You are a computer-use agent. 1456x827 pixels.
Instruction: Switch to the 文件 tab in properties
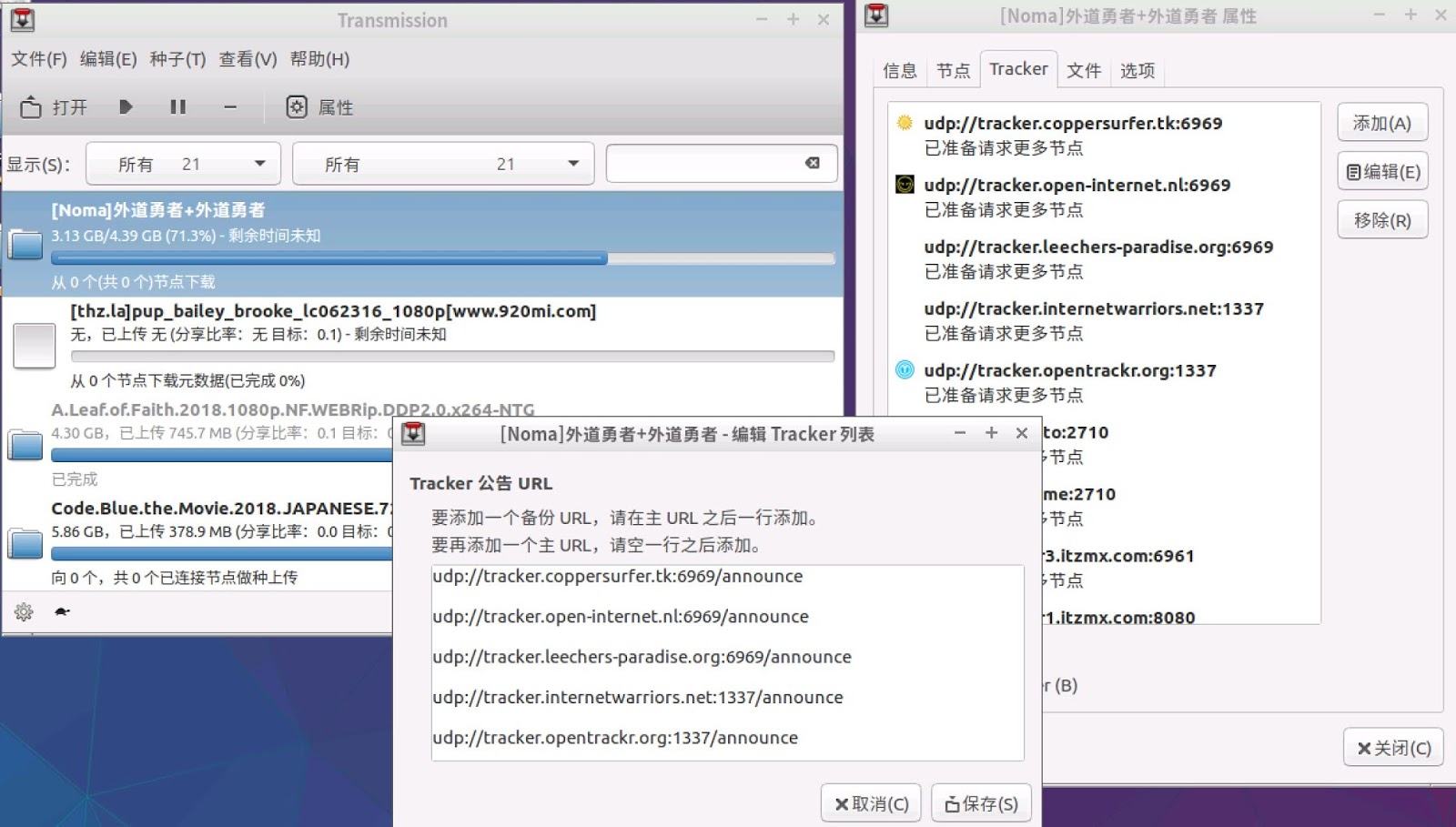coord(1084,70)
